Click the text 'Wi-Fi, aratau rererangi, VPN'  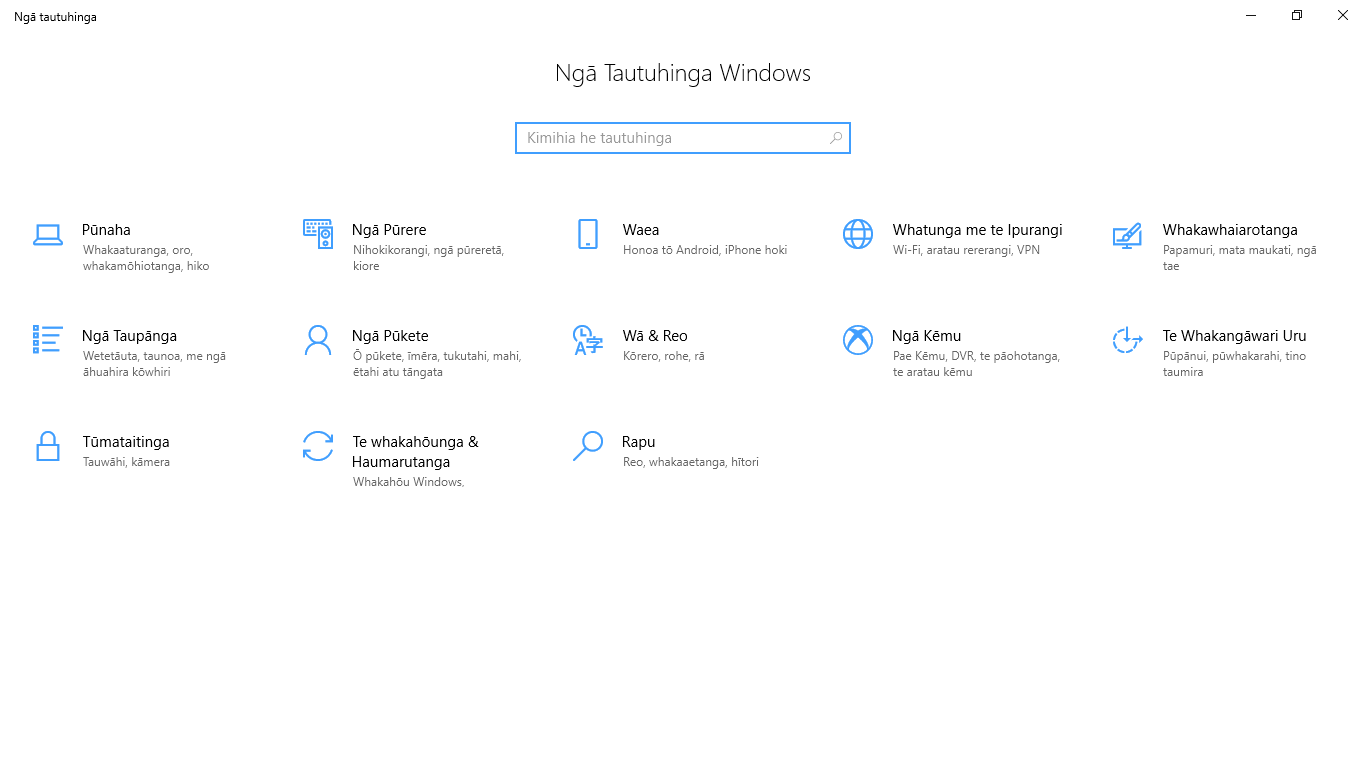[966, 250]
